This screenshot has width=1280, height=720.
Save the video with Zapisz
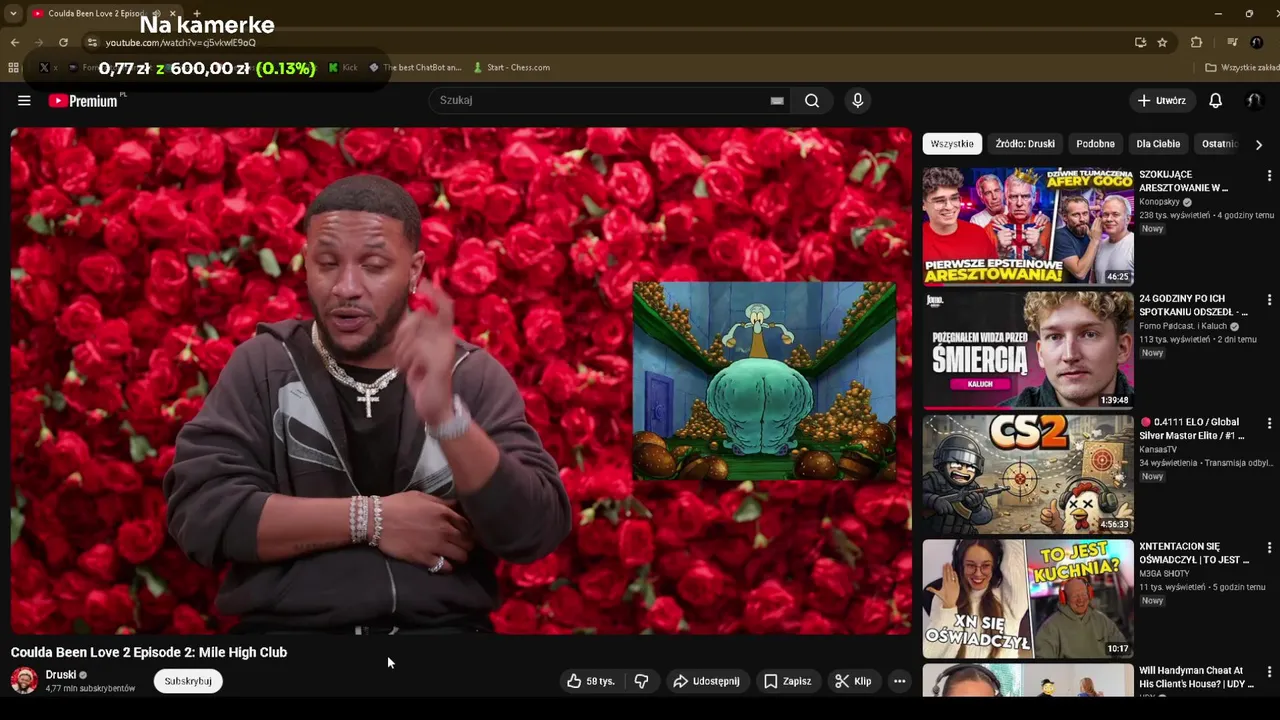coord(787,681)
